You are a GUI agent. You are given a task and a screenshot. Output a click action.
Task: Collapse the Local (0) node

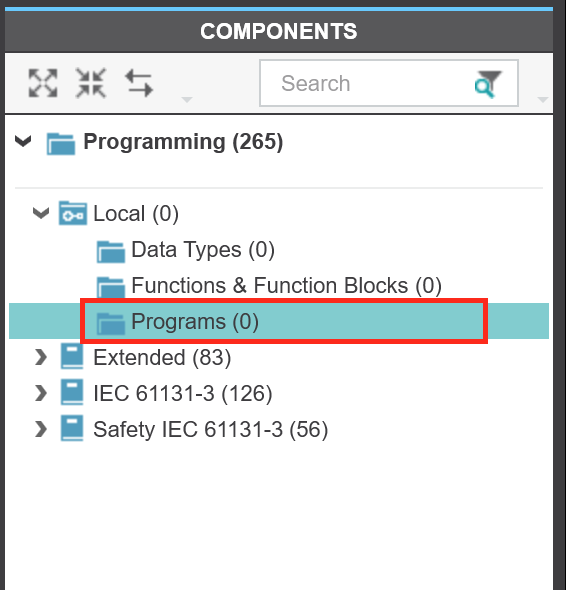(x=41, y=213)
